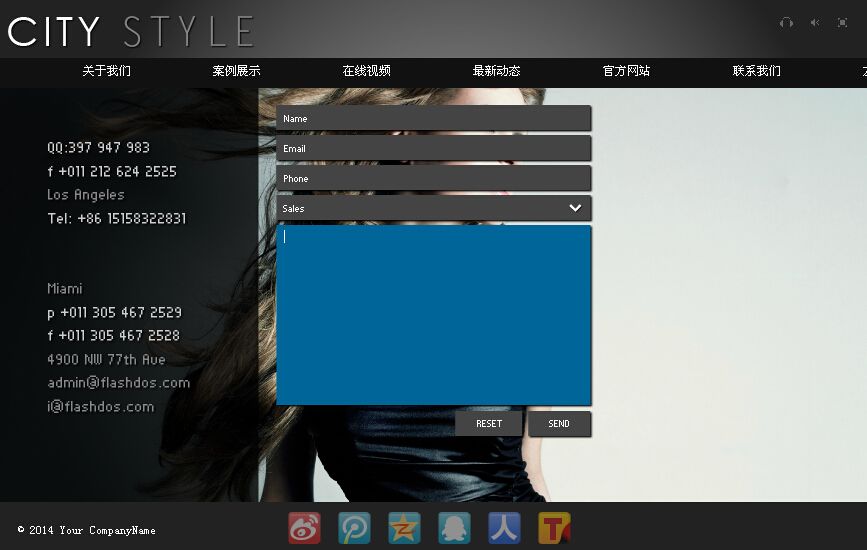867x550 pixels.
Task: Click the blue message text area
Action: pyautogui.click(x=433, y=315)
